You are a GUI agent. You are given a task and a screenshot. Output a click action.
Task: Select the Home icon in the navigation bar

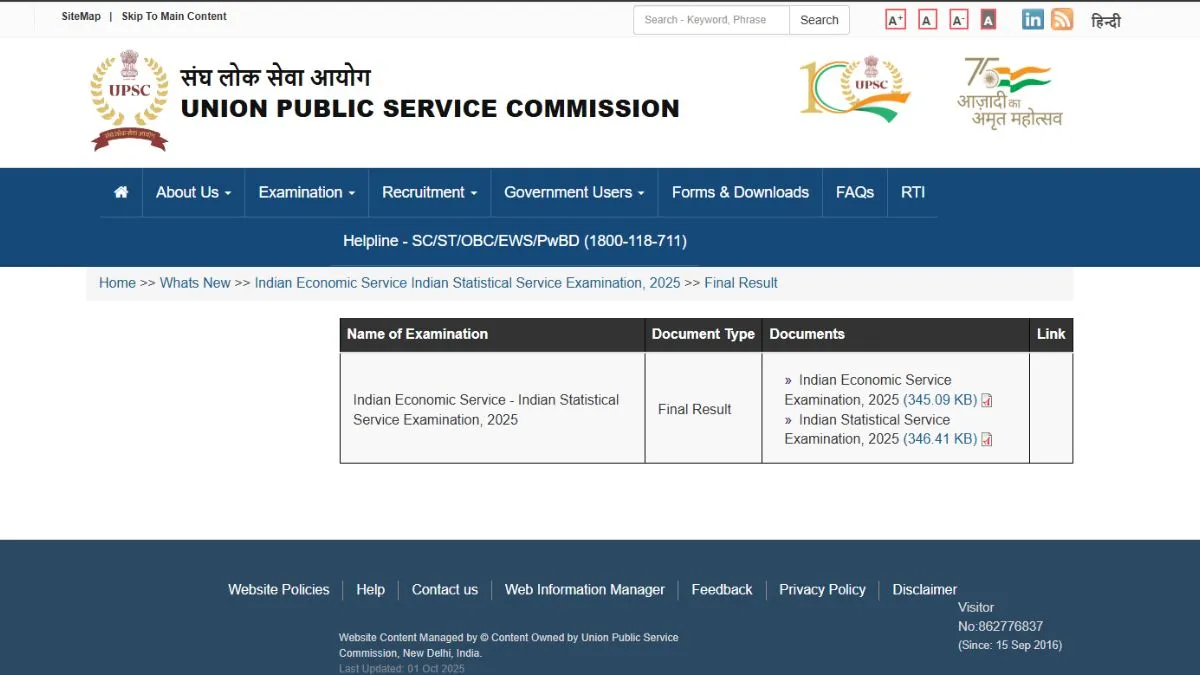[120, 192]
